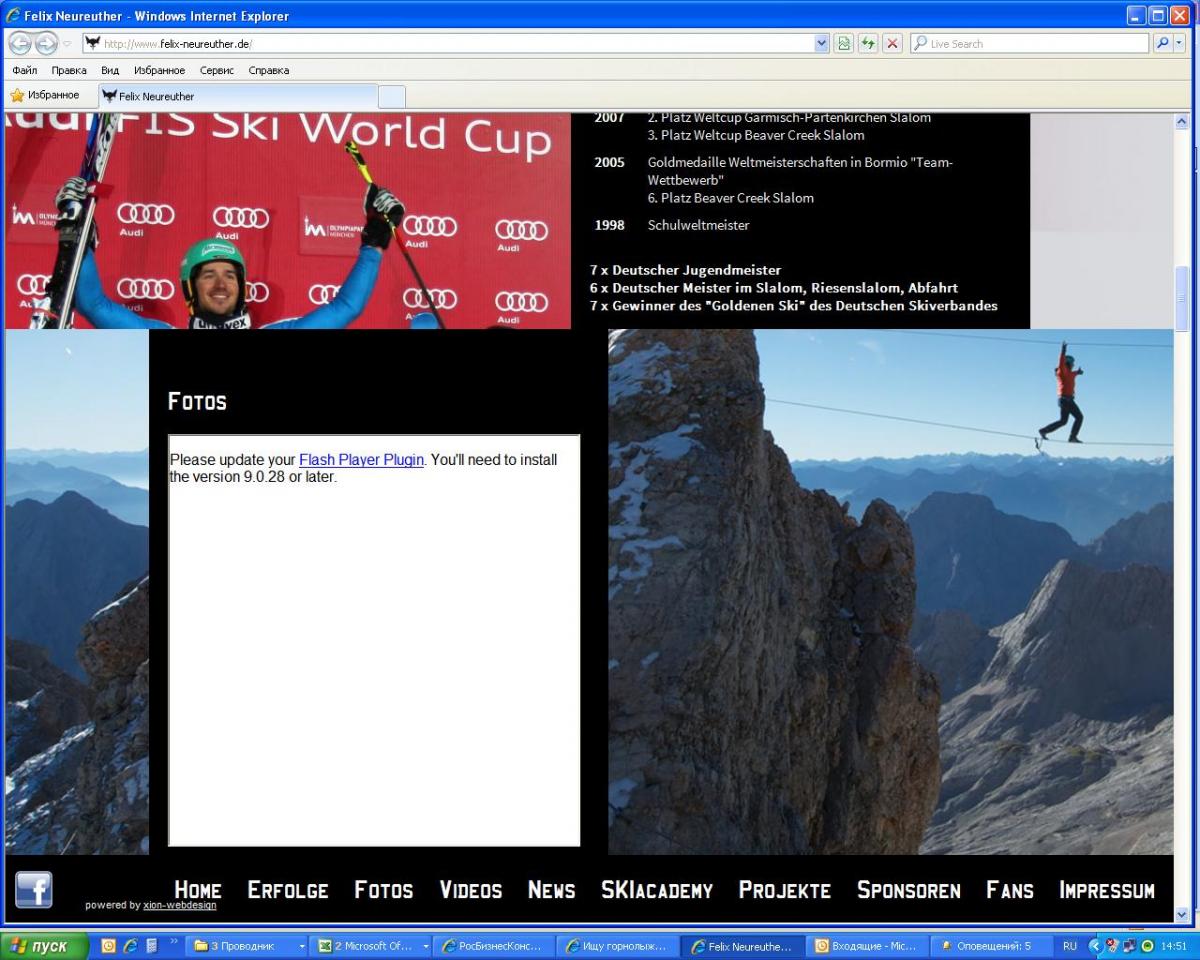Open the Erfolge navigation item

(288, 889)
